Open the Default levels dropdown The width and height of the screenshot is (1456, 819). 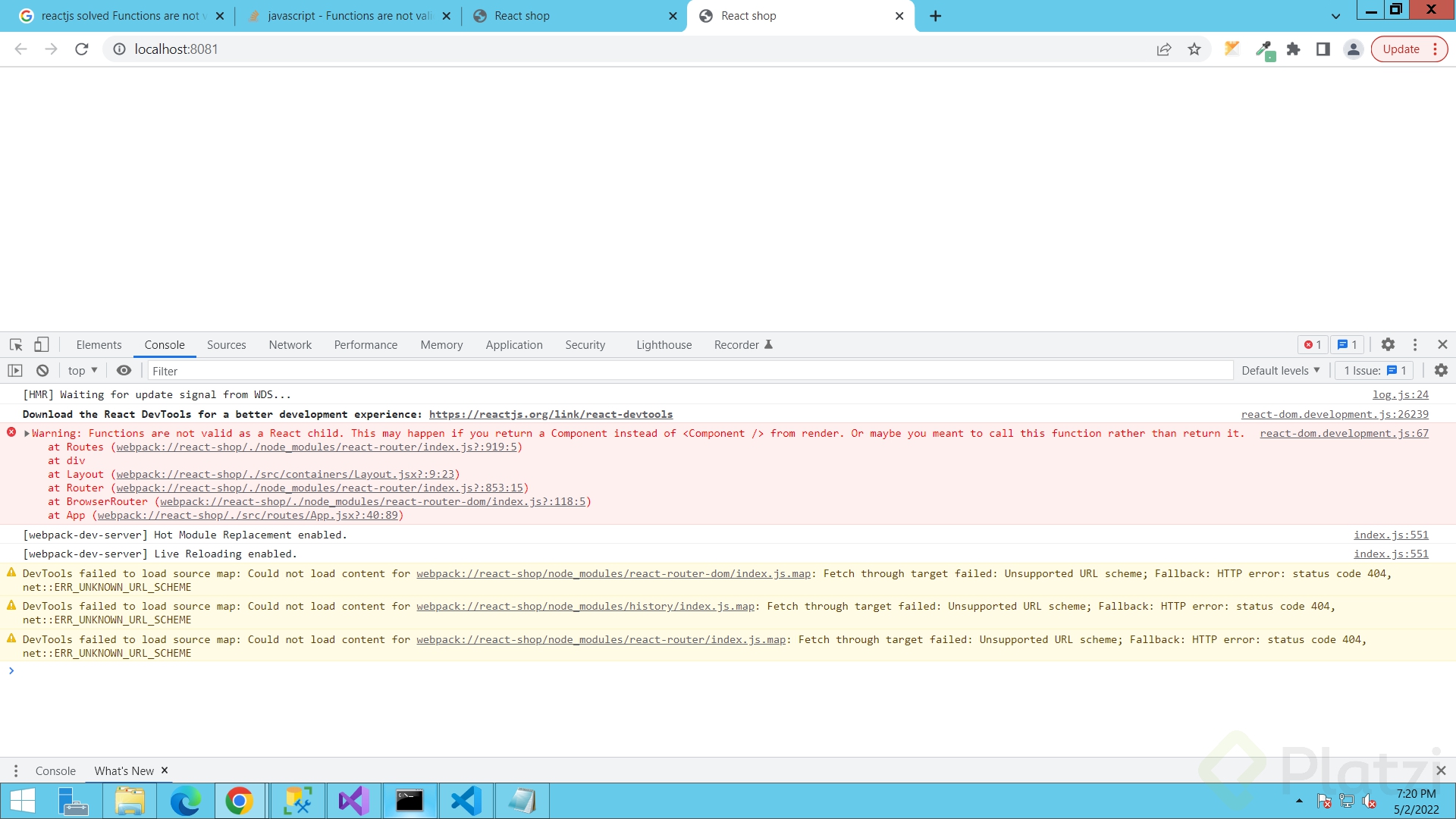pos(1280,370)
